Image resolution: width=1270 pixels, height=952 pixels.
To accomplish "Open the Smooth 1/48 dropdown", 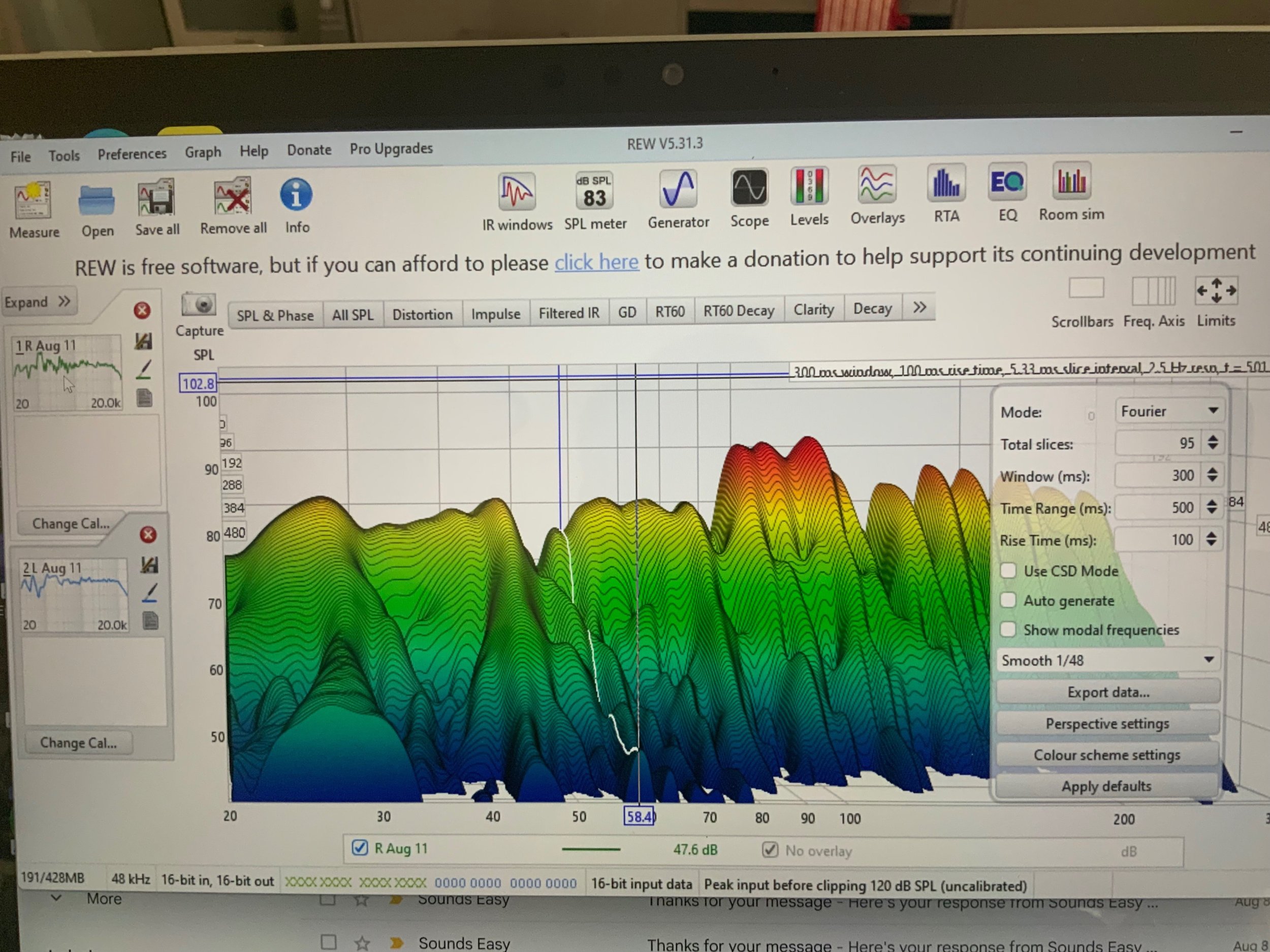I will 1107,660.
